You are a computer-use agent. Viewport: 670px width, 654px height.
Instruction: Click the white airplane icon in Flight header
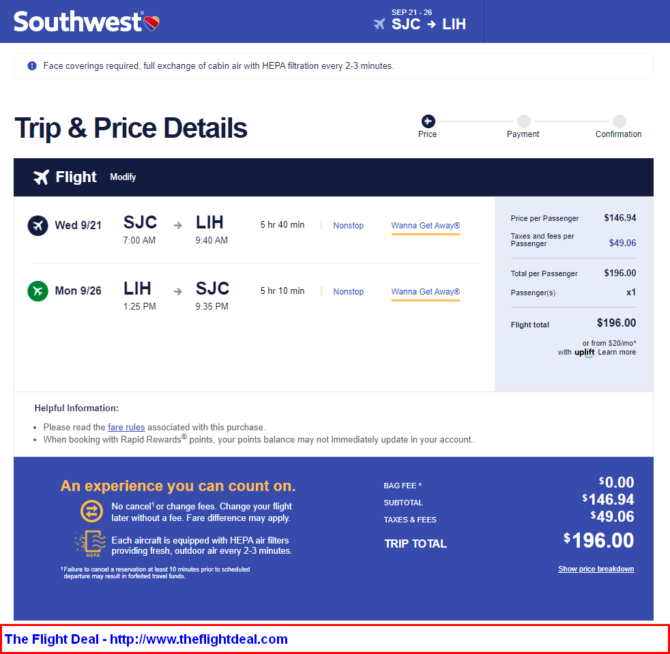click(x=41, y=177)
